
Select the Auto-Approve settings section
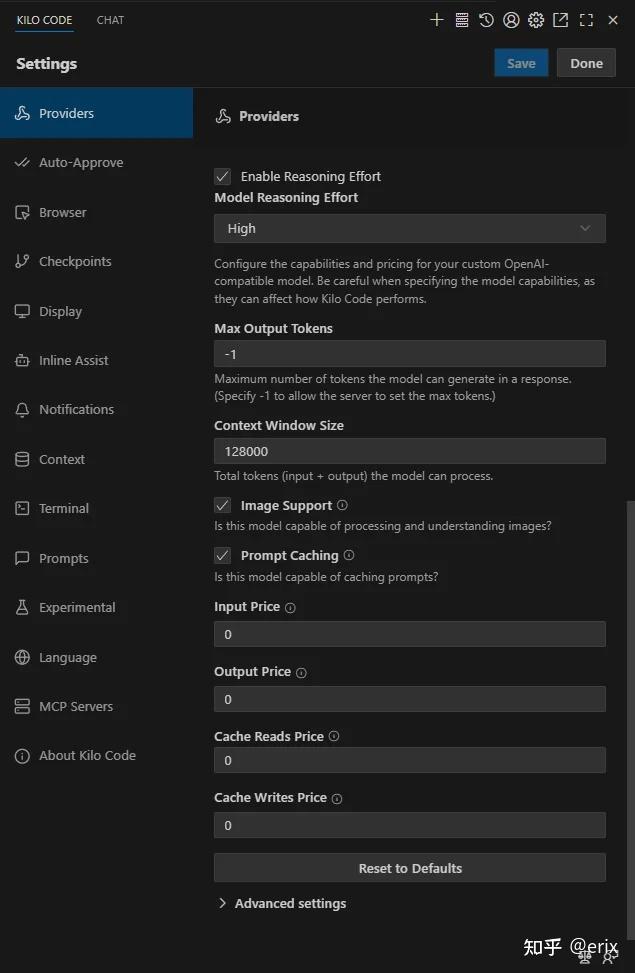point(81,163)
